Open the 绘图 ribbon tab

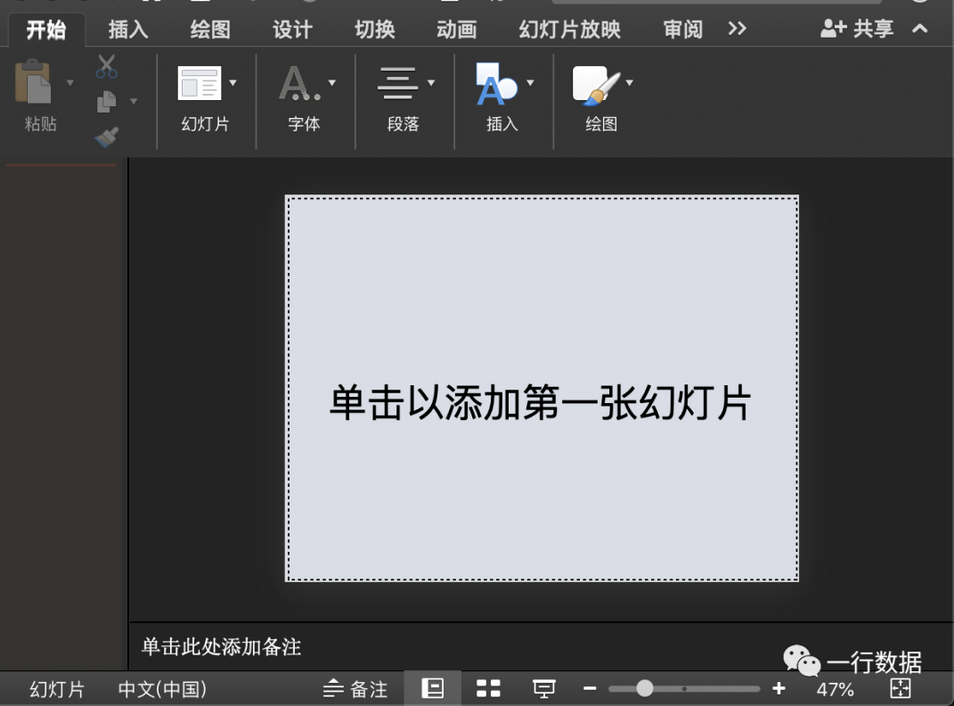210,29
